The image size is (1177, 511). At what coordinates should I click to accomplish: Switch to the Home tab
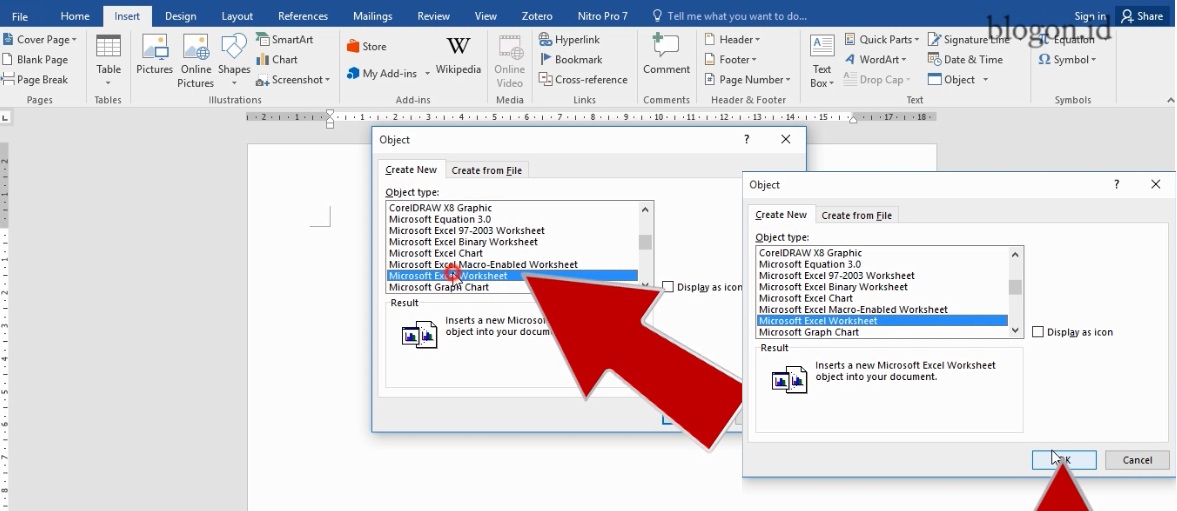tap(75, 16)
